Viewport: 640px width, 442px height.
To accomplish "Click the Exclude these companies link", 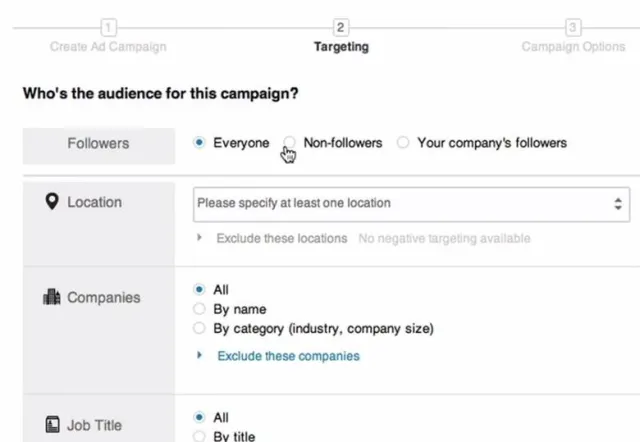I will (x=288, y=356).
